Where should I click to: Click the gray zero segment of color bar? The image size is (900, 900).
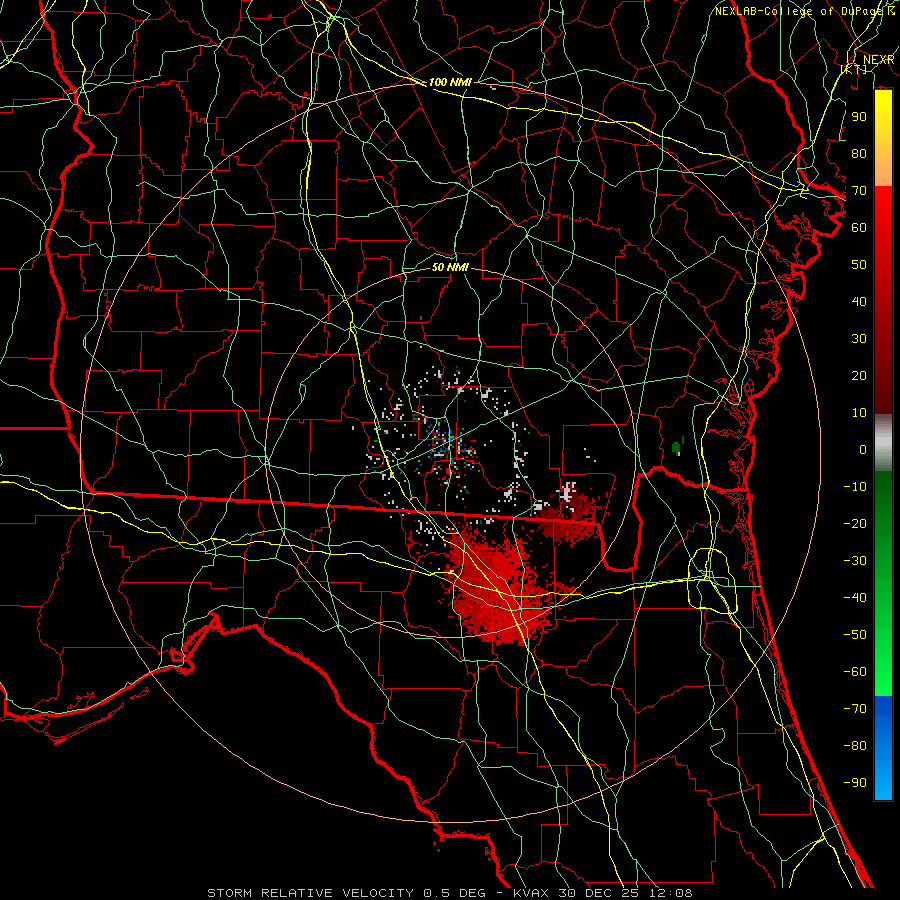tap(883, 443)
